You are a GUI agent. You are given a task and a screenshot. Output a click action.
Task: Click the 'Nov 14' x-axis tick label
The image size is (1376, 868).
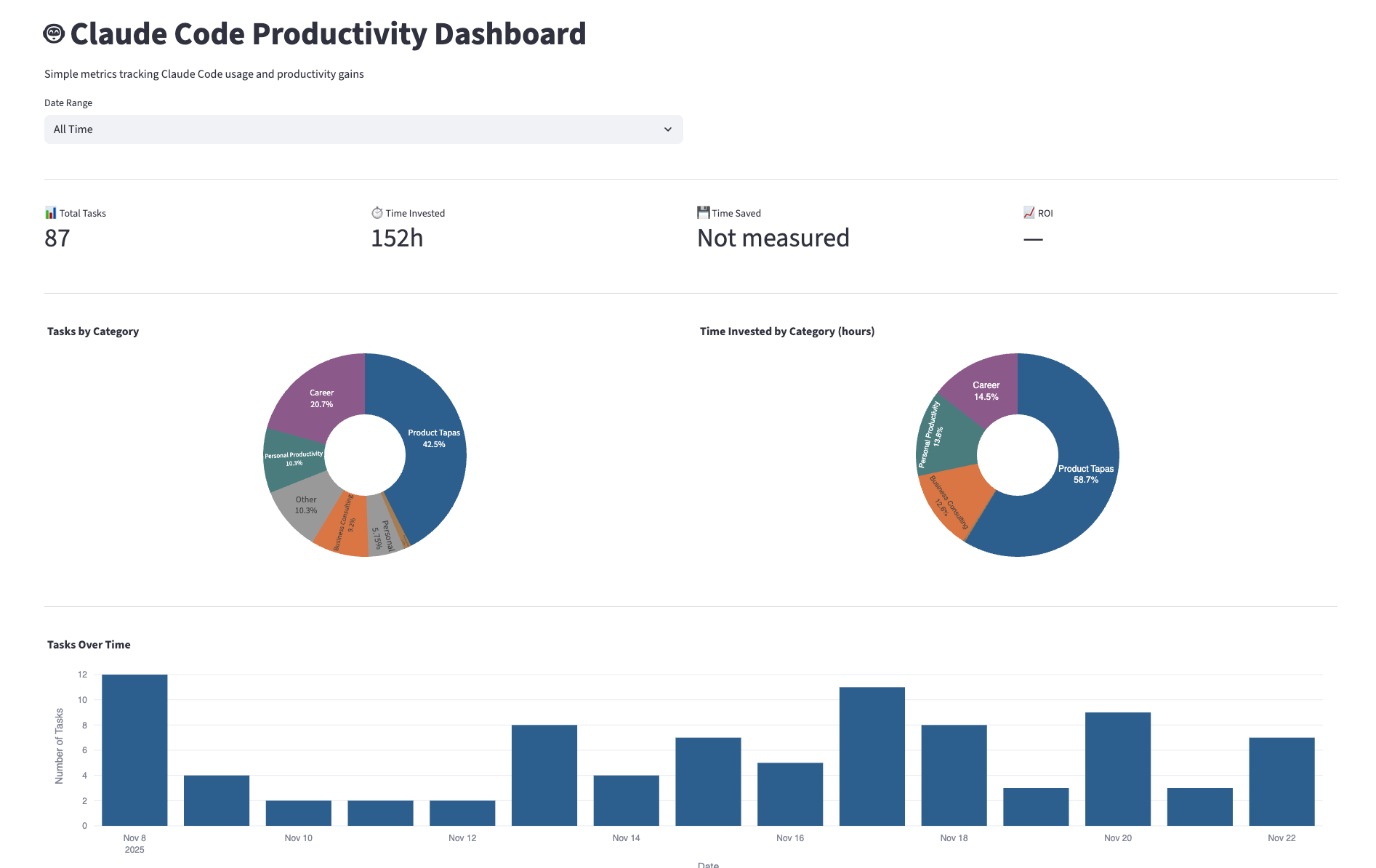(x=627, y=838)
